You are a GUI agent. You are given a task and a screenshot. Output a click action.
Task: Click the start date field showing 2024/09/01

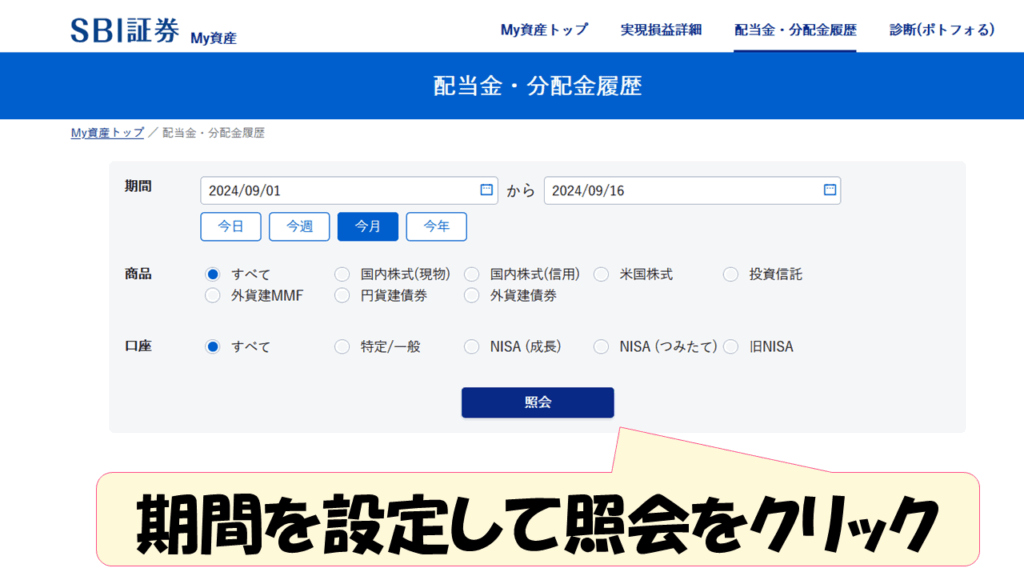(x=335, y=190)
